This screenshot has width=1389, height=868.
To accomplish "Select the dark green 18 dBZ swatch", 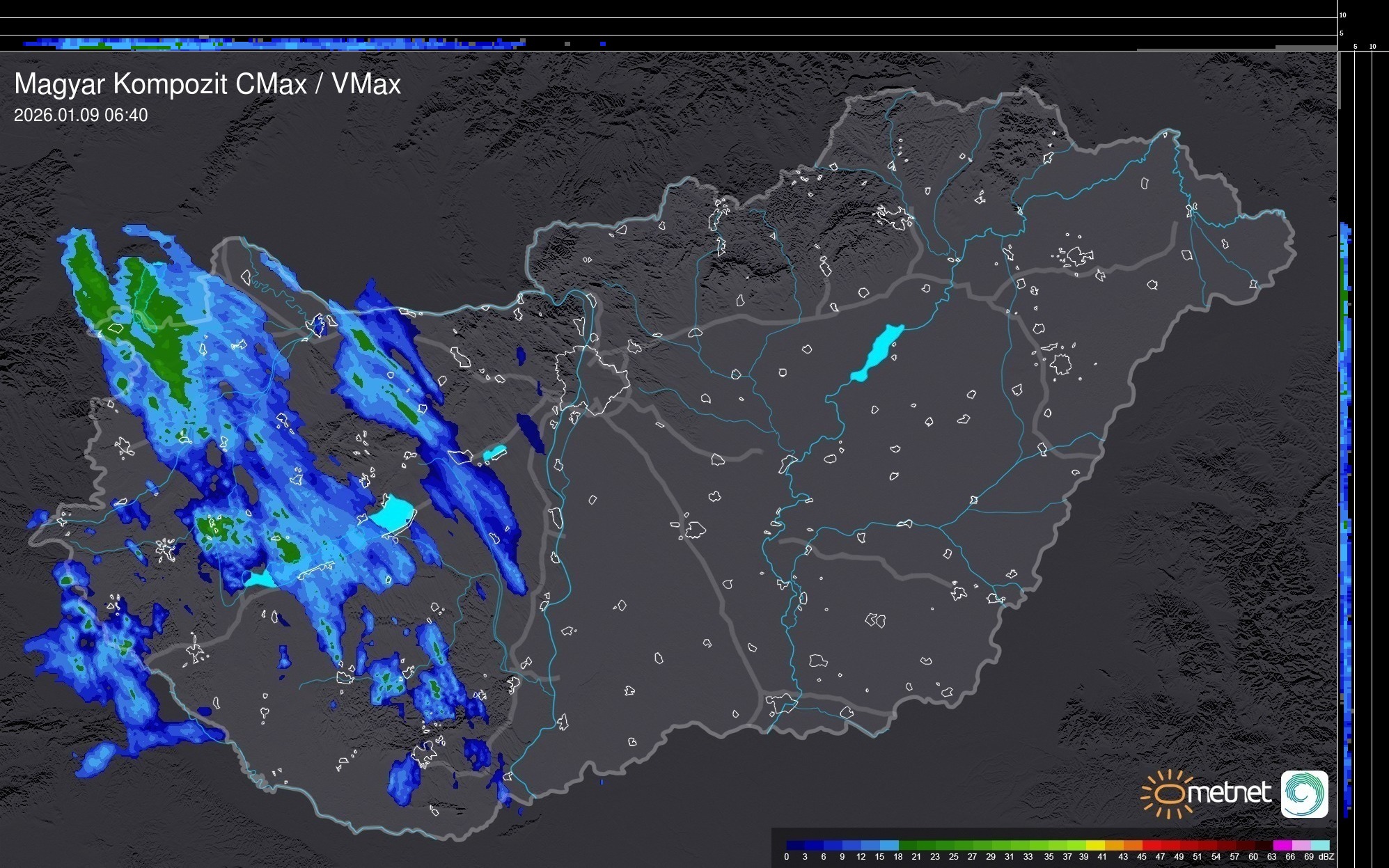I will click(x=907, y=845).
